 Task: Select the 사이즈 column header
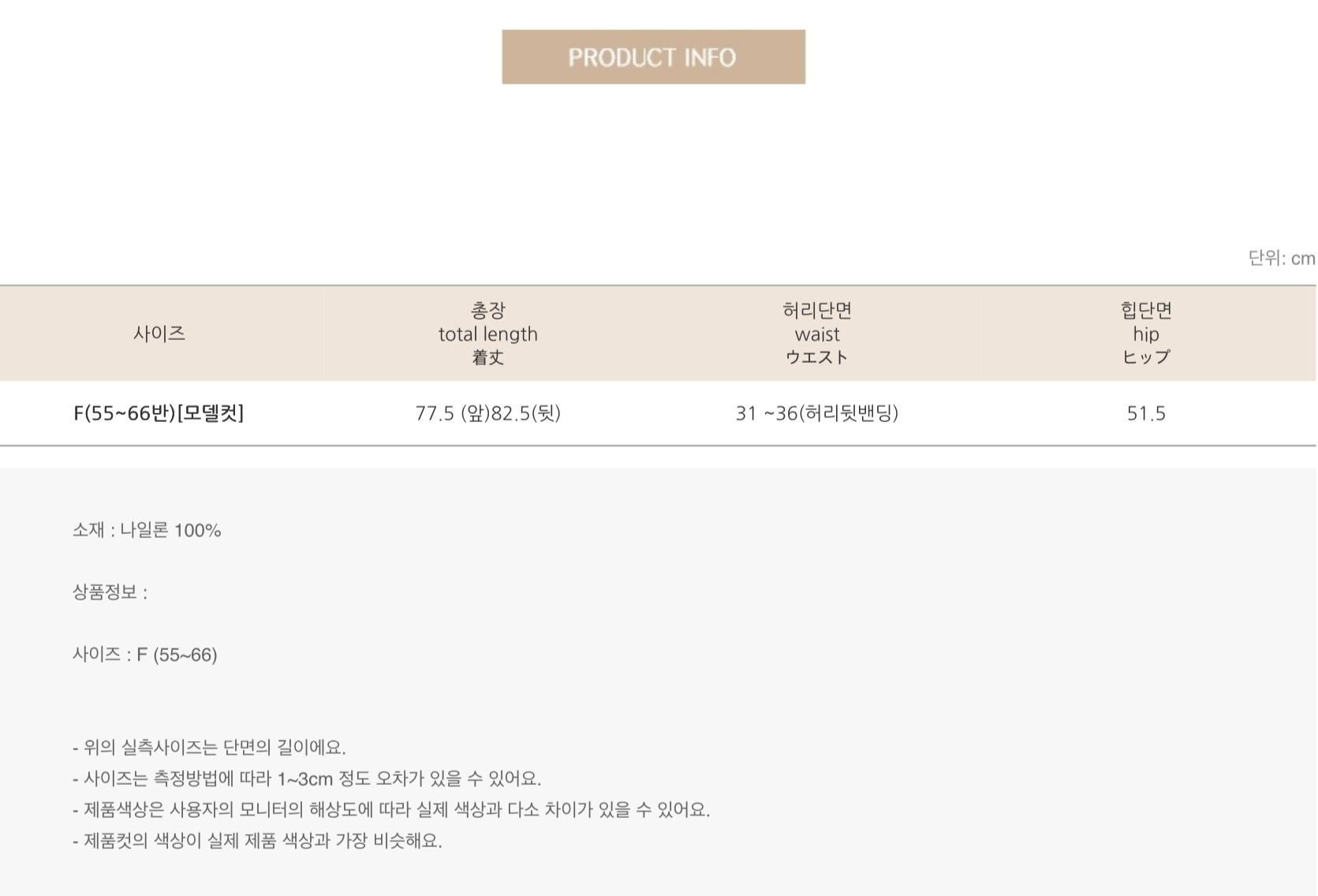(159, 334)
